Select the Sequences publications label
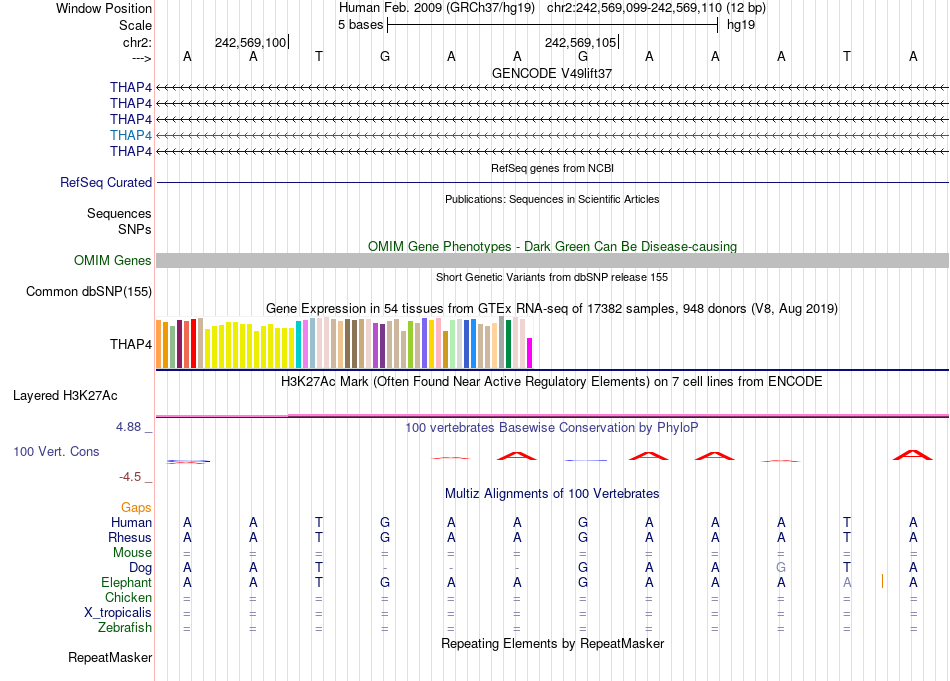 coord(119,213)
